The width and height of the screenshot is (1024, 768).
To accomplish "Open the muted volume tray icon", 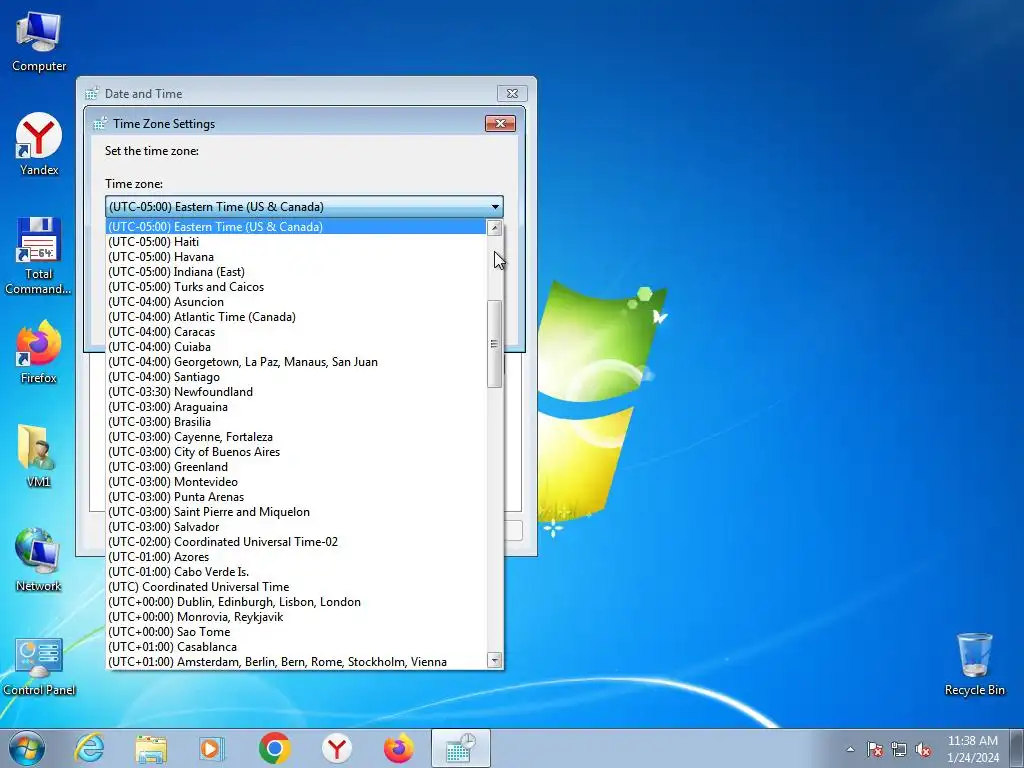I will pos(923,749).
